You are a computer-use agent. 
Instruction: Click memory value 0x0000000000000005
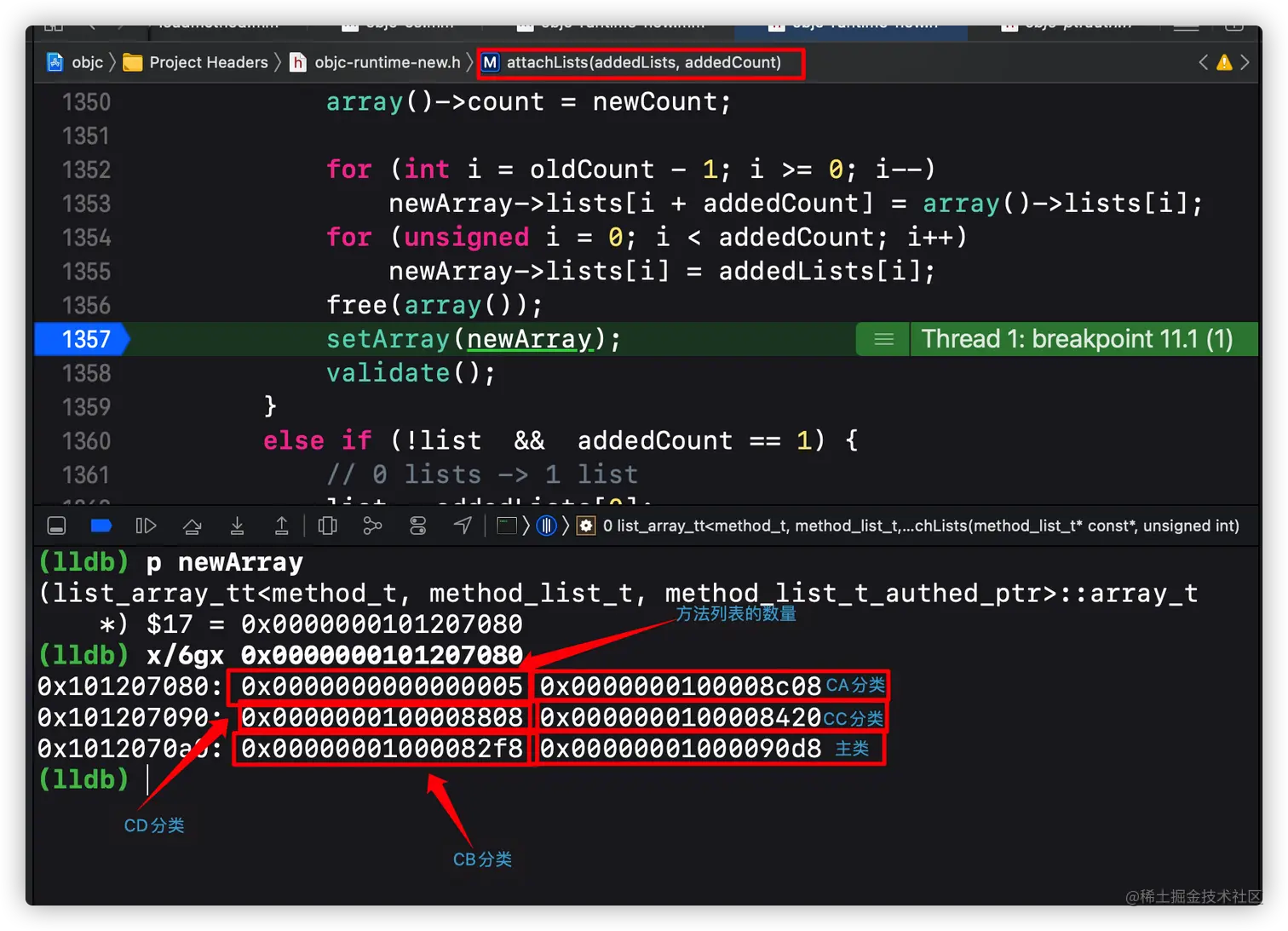pos(382,687)
